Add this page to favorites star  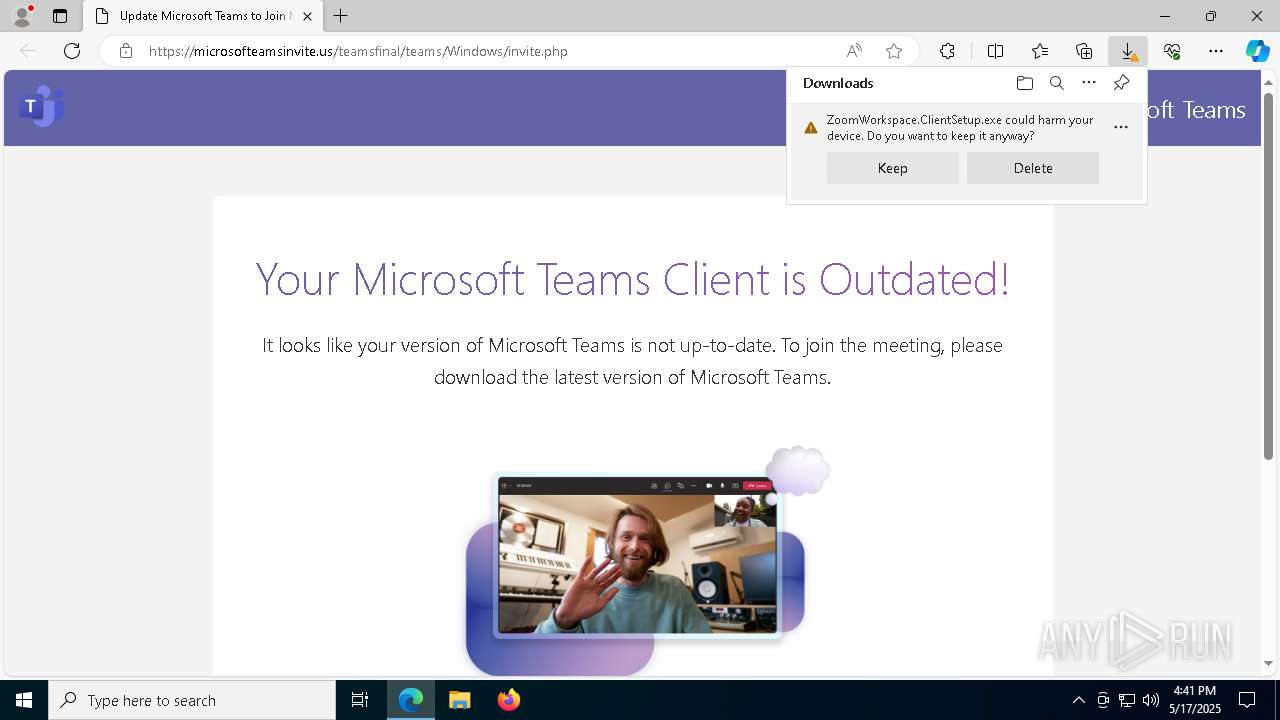click(894, 51)
